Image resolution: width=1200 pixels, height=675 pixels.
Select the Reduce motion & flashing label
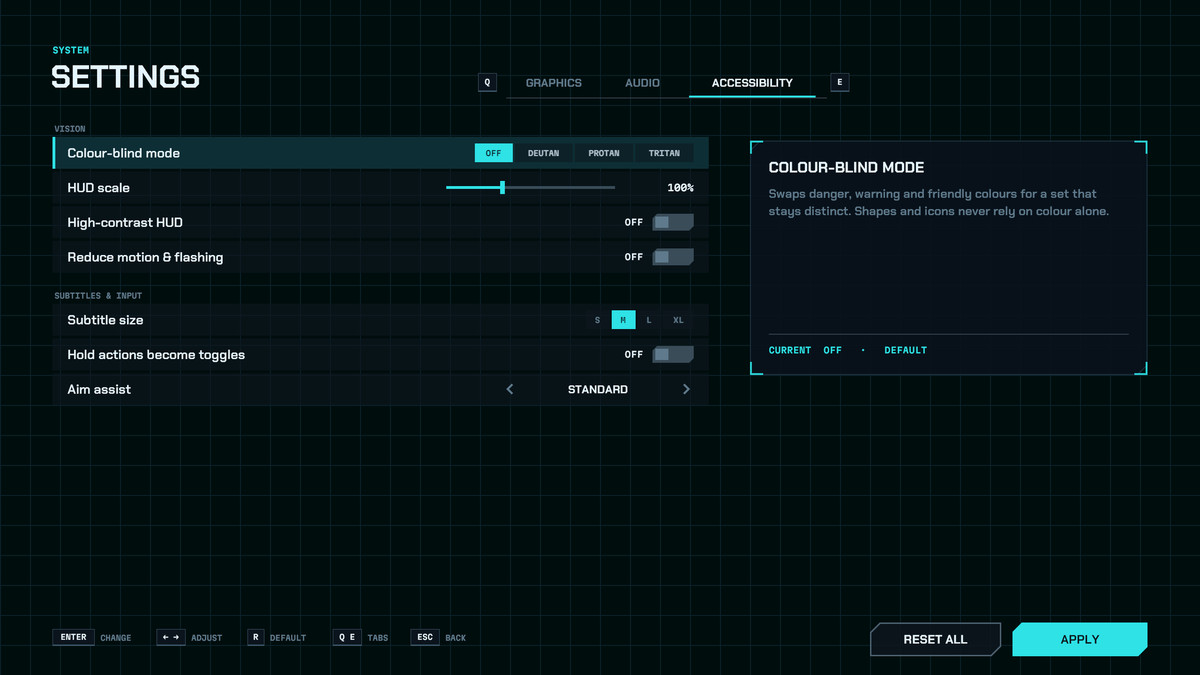(145, 257)
